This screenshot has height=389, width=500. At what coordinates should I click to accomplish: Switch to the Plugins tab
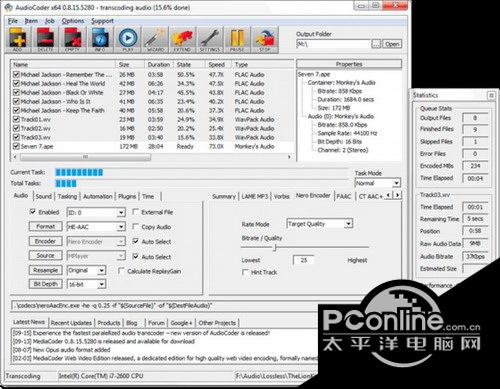tap(127, 196)
